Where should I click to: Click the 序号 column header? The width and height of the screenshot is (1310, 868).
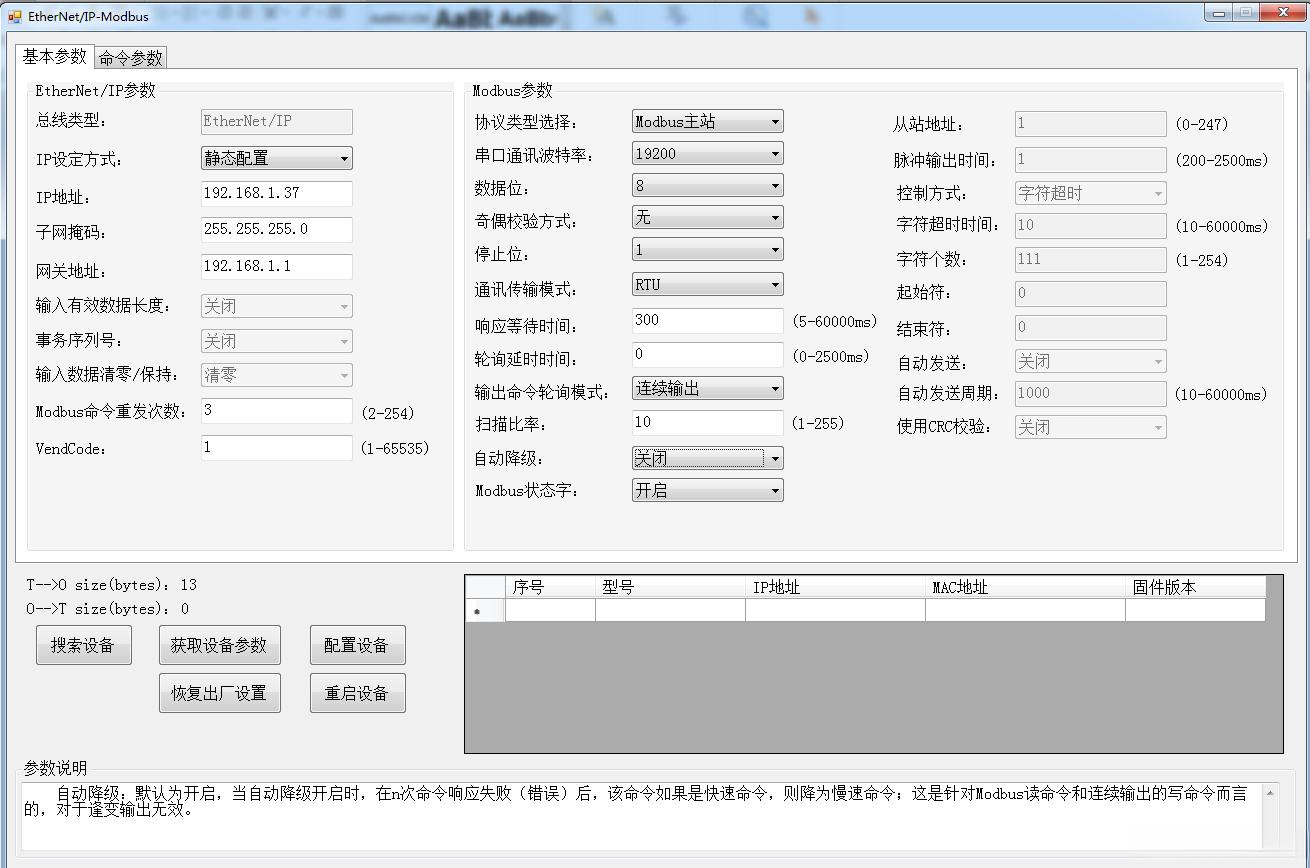pos(550,587)
